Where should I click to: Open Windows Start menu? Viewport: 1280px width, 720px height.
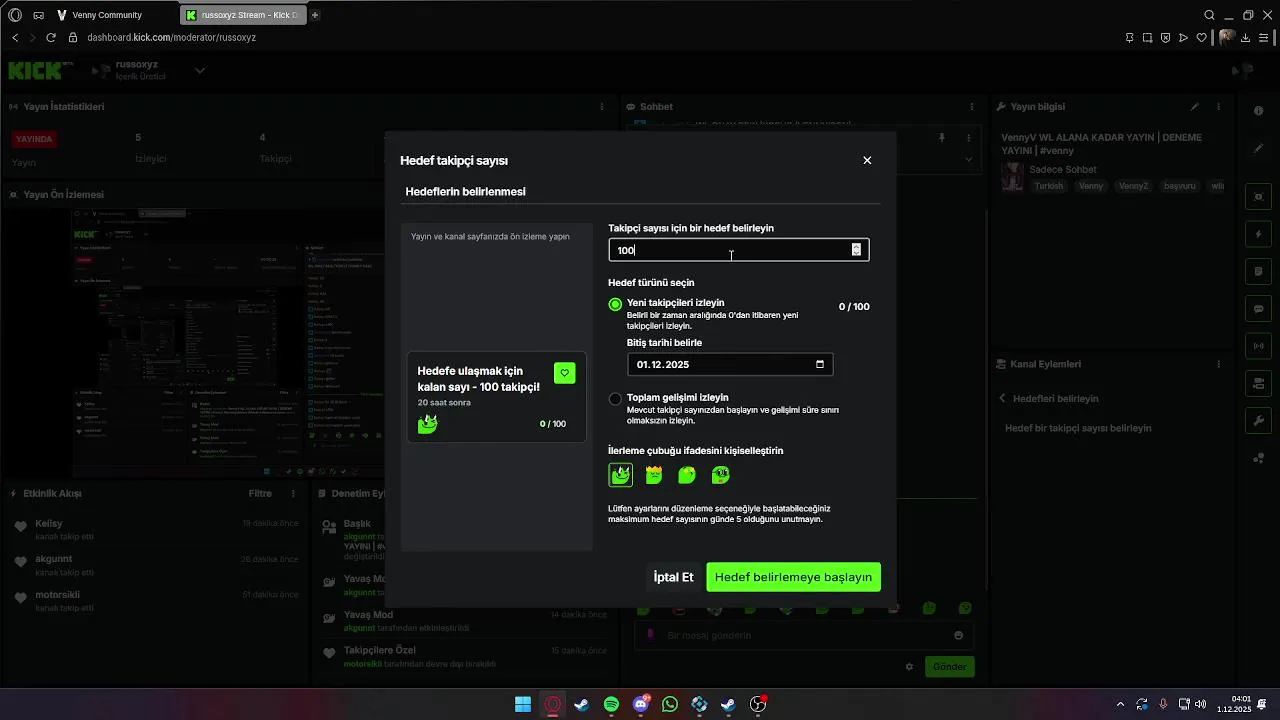(x=523, y=704)
